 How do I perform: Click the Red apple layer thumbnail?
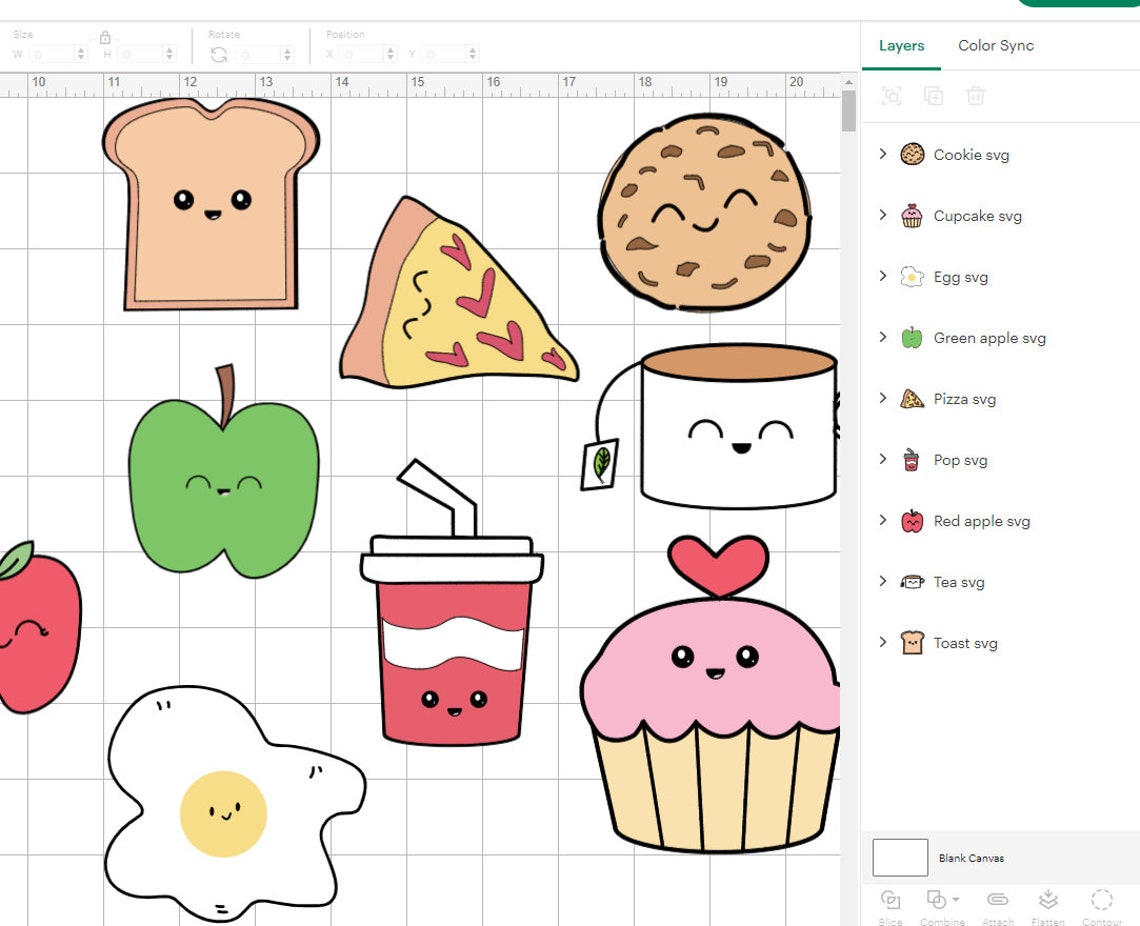tap(912, 520)
